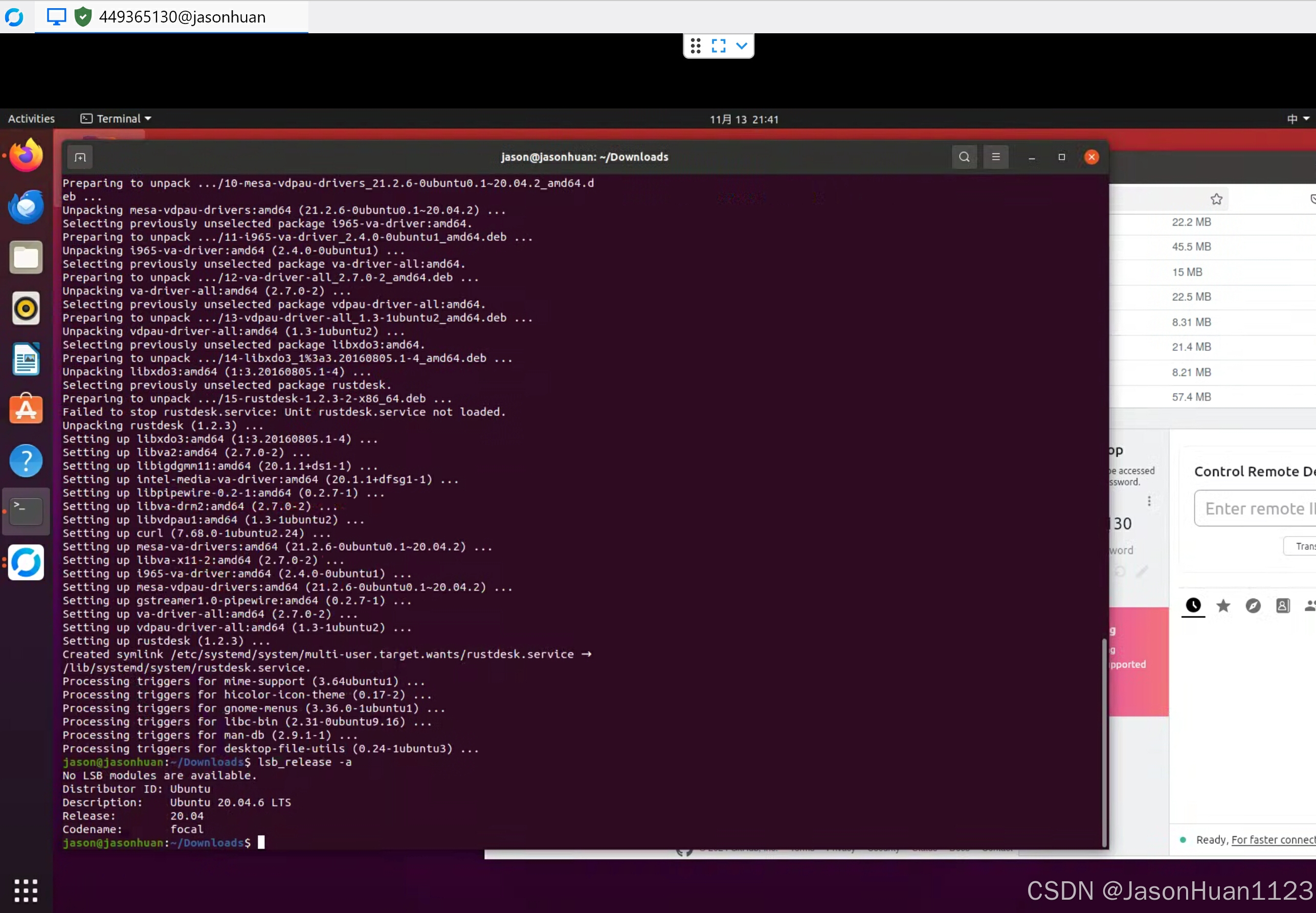Click the dotted grip icon on the floating toolbar
Screen dimensions: 1316x913
pos(696,46)
